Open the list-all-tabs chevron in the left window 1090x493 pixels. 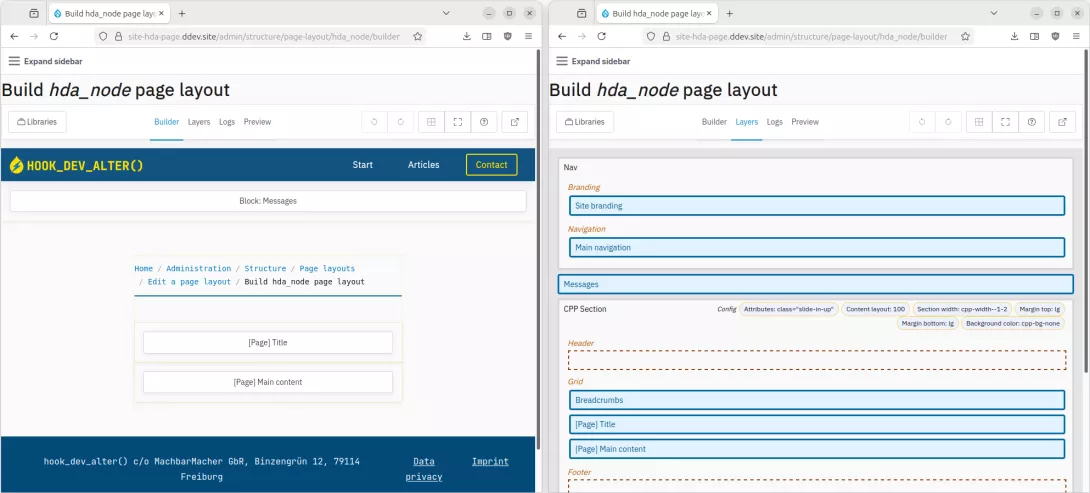tap(446, 13)
